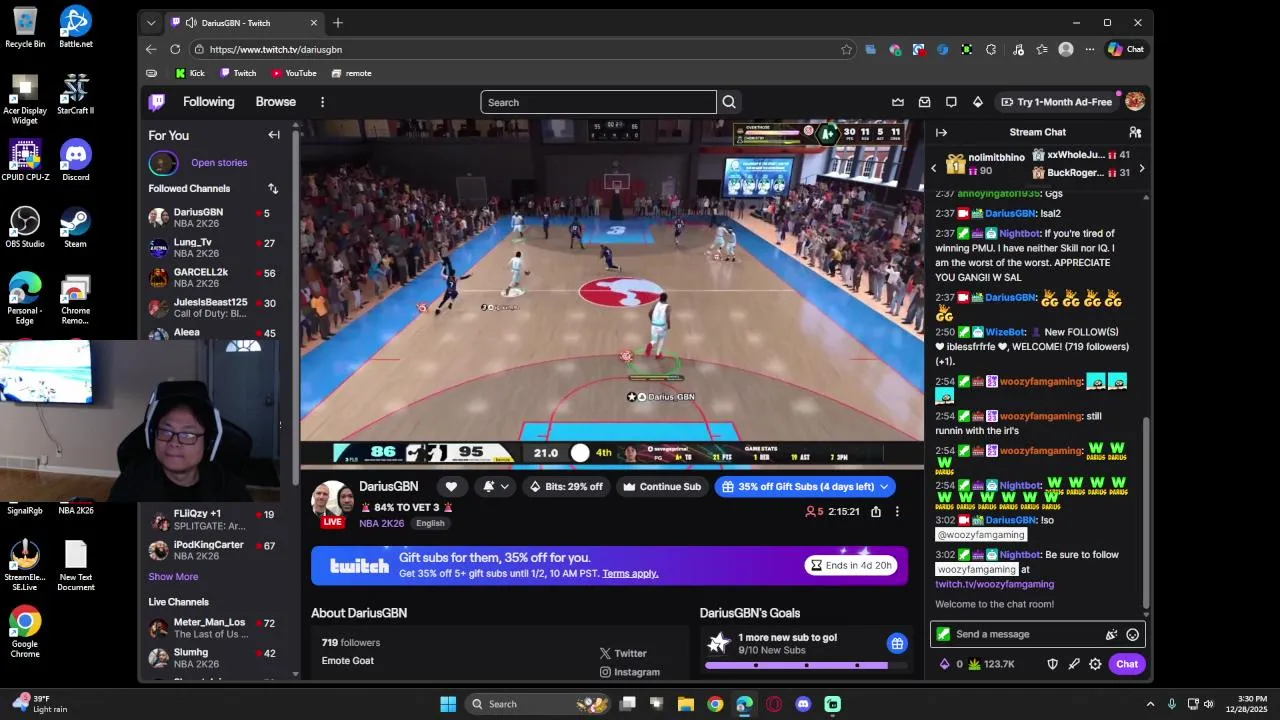Screen dimensions: 1280x720
Task: Toggle taskbar volume speaker icon
Action: pyautogui.click(x=1208, y=704)
